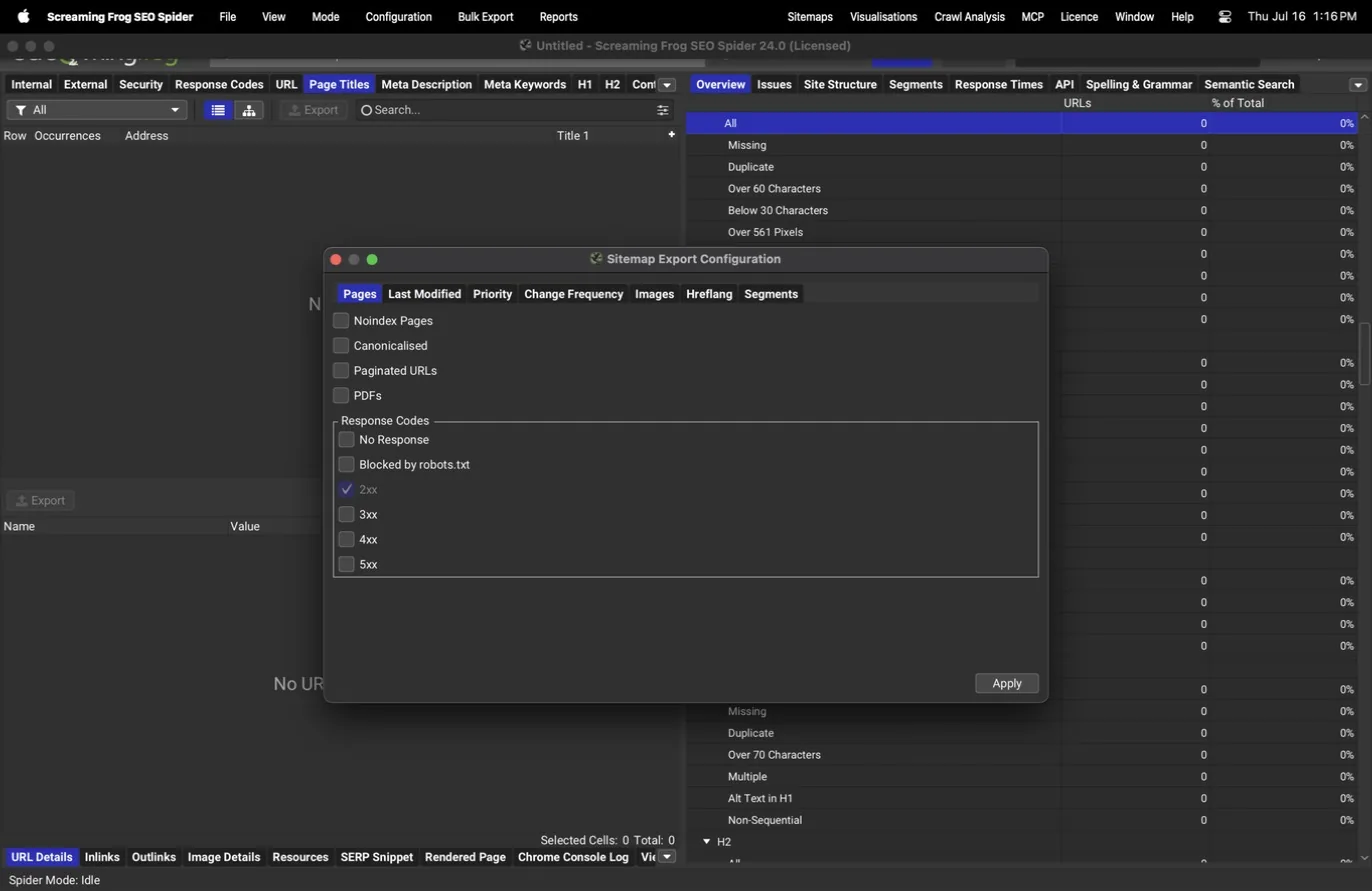Open the Apple menu
1372x891 pixels.
click(23, 16)
